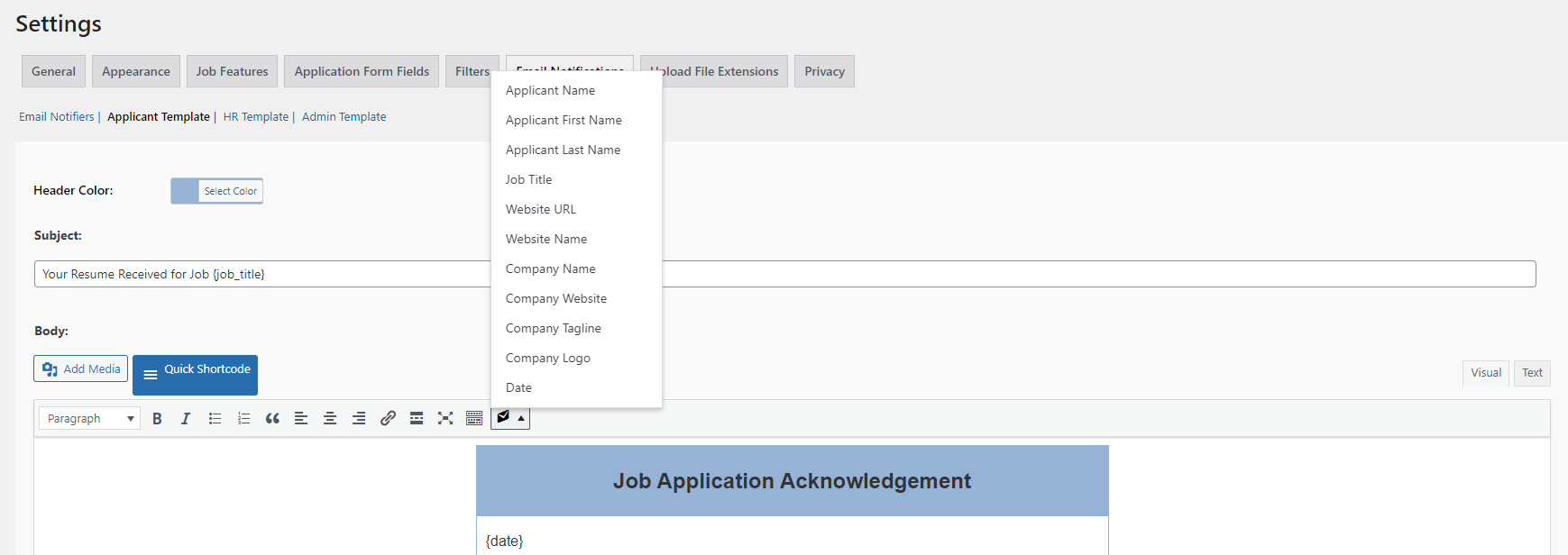Align text to the left
This screenshot has height=555, width=1568.
[x=301, y=418]
